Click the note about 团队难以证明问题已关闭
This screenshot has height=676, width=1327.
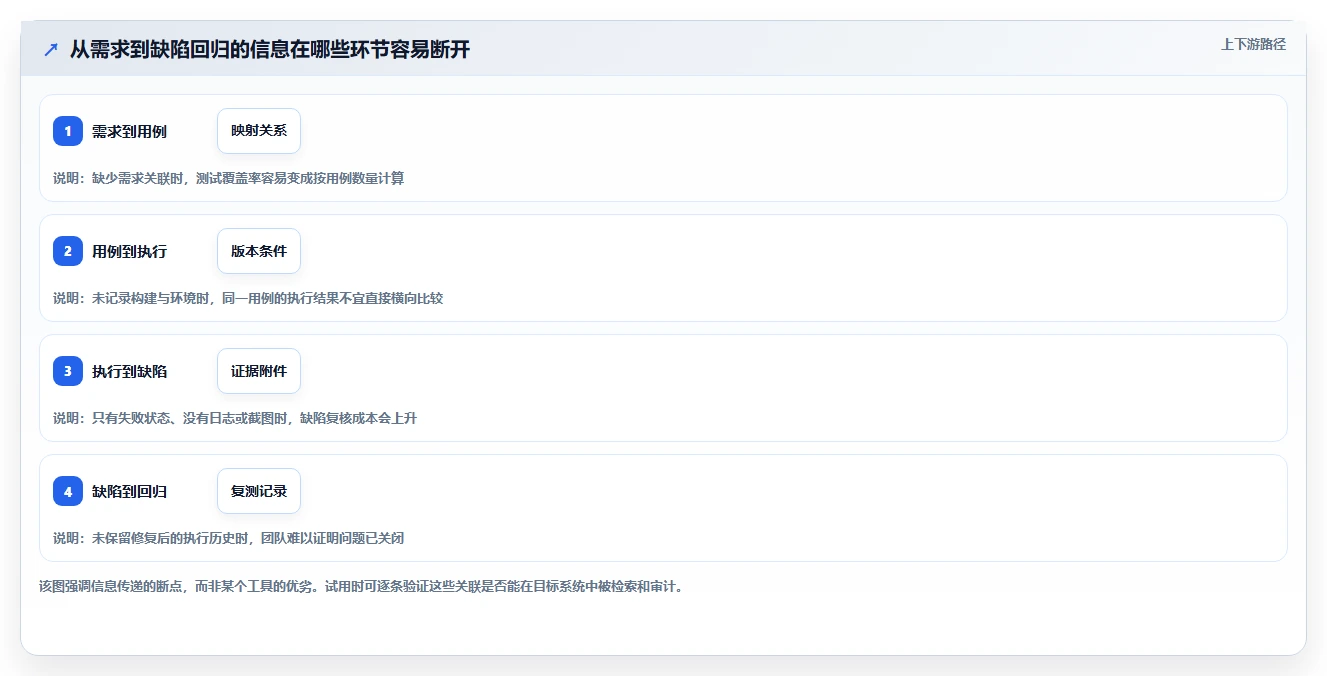click(228, 538)
